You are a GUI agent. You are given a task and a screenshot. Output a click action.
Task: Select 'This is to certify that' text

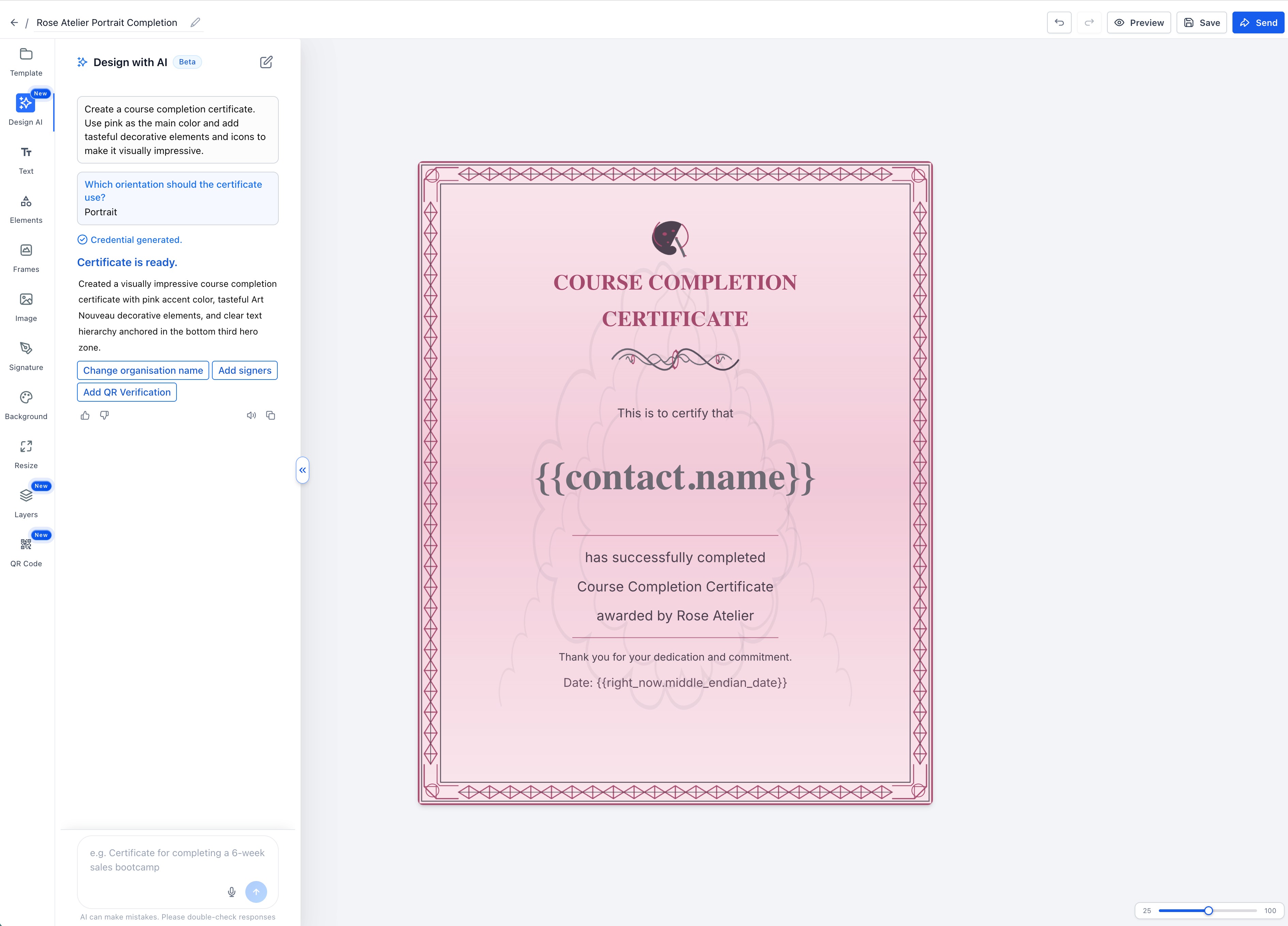pos(675,413)
